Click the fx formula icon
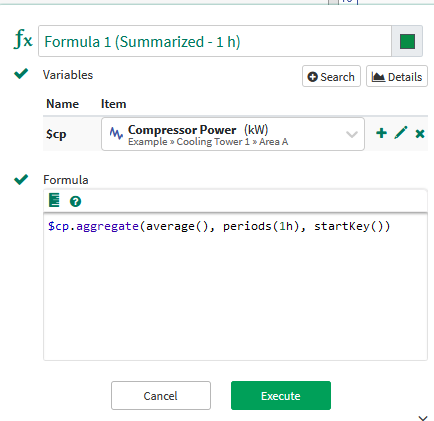Image resolution: width=434 pixels, height=421 pixels. tap(23, 39)
